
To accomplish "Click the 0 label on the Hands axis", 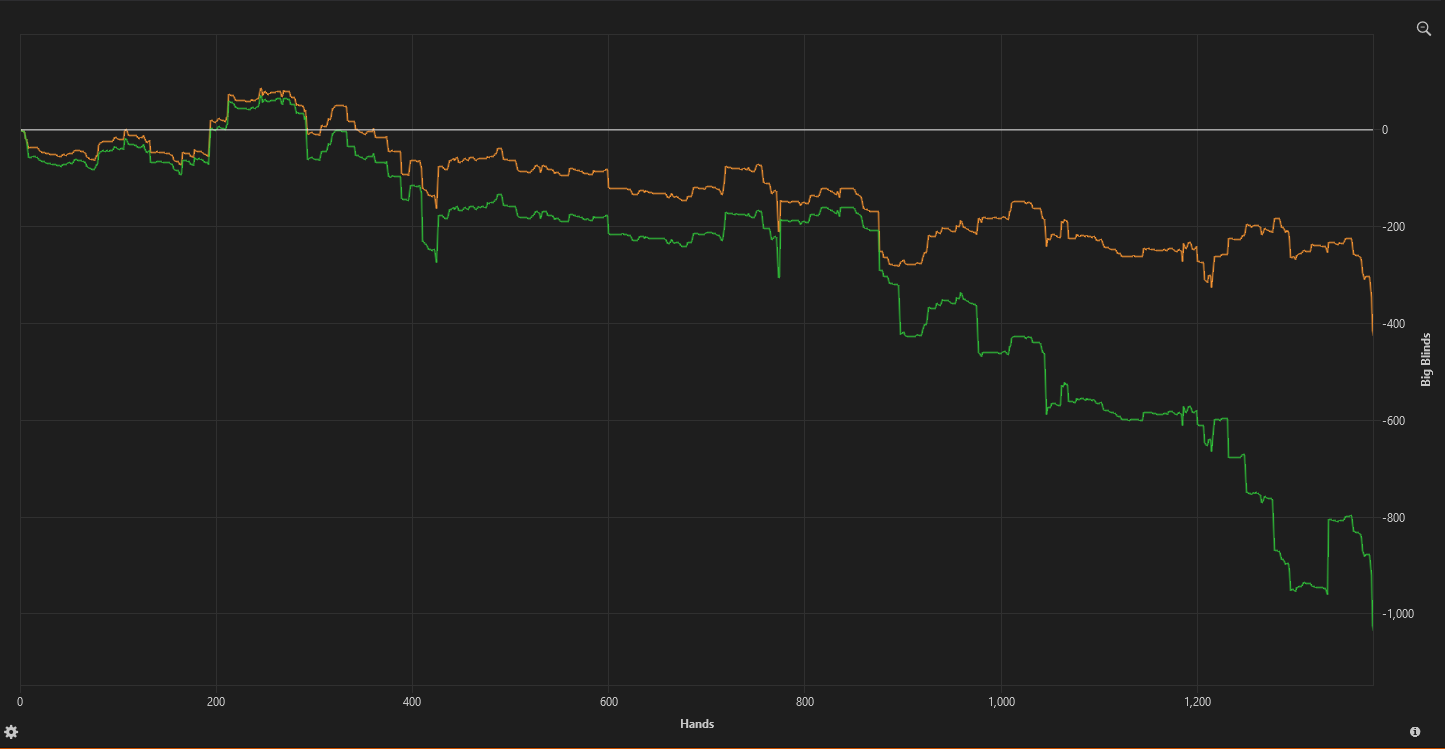I will 20,702.
